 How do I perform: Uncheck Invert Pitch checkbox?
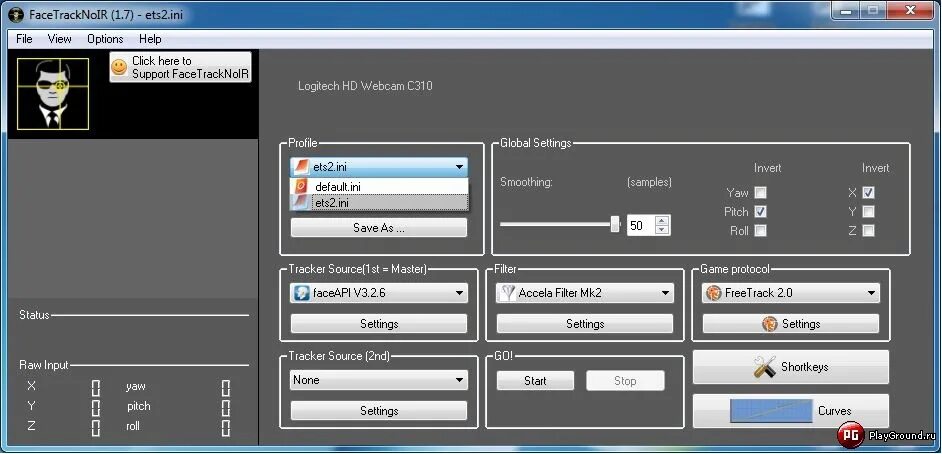point(761,211)
